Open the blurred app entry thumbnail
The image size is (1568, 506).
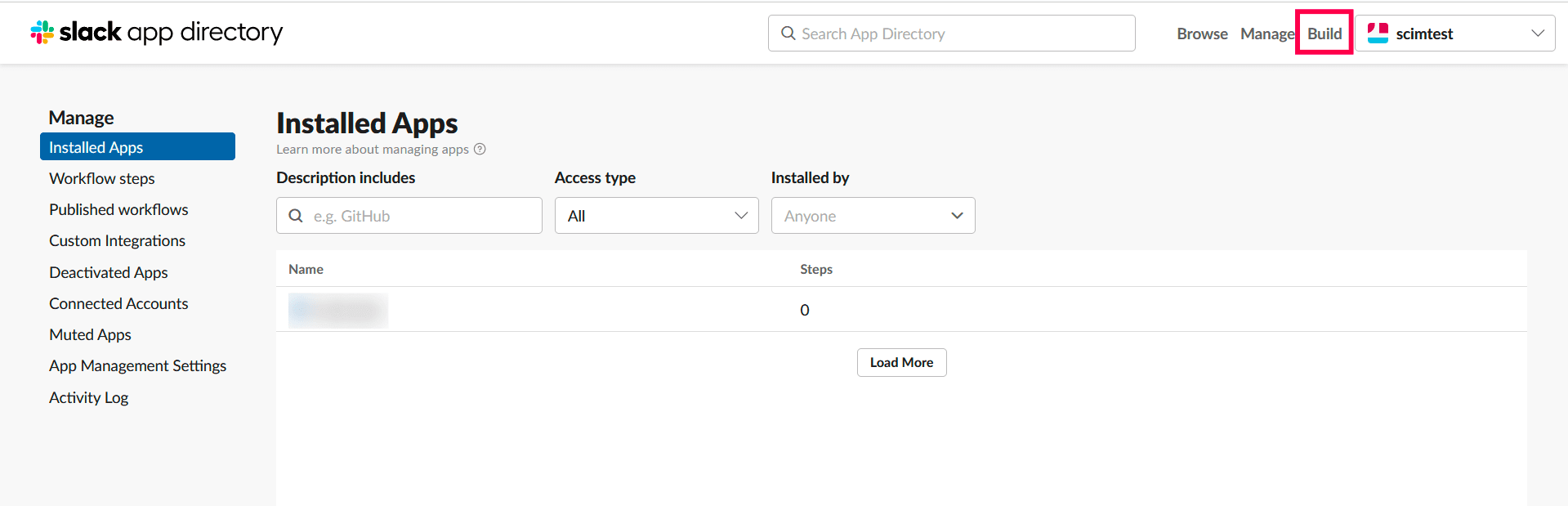(338, 310)
